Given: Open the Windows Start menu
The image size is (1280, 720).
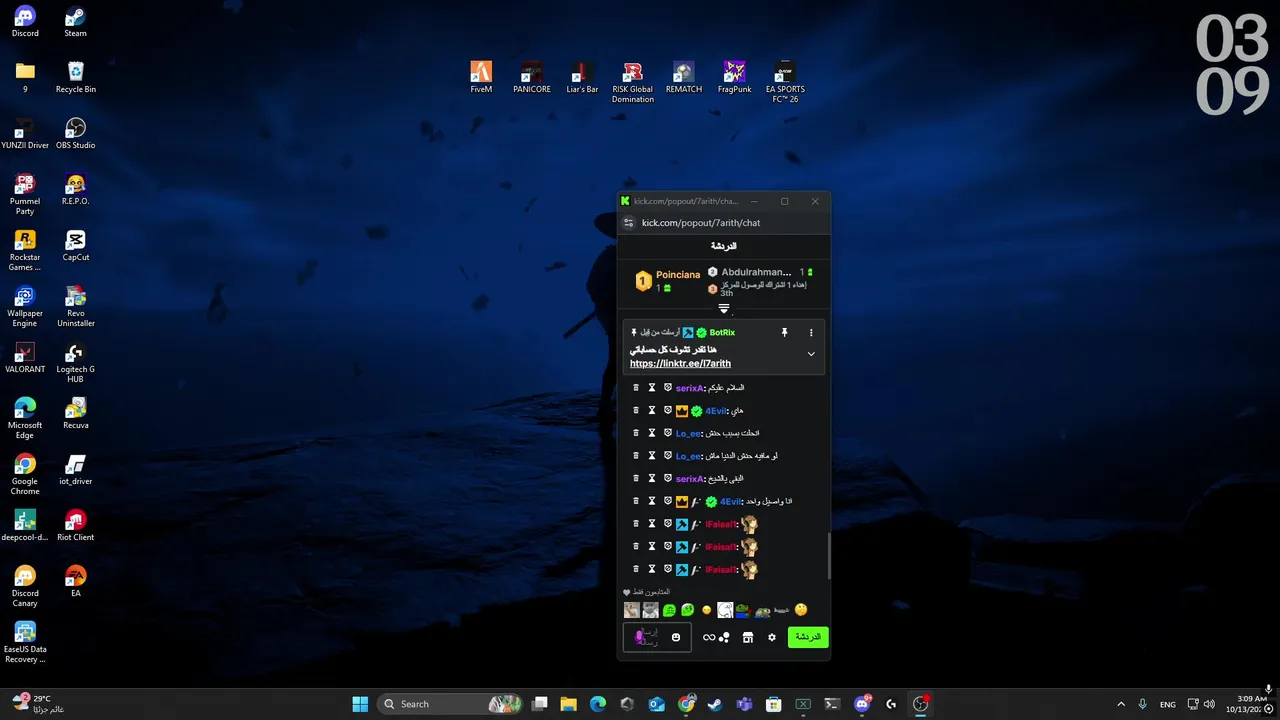Looking at the screenshot, I should point(360,704).
